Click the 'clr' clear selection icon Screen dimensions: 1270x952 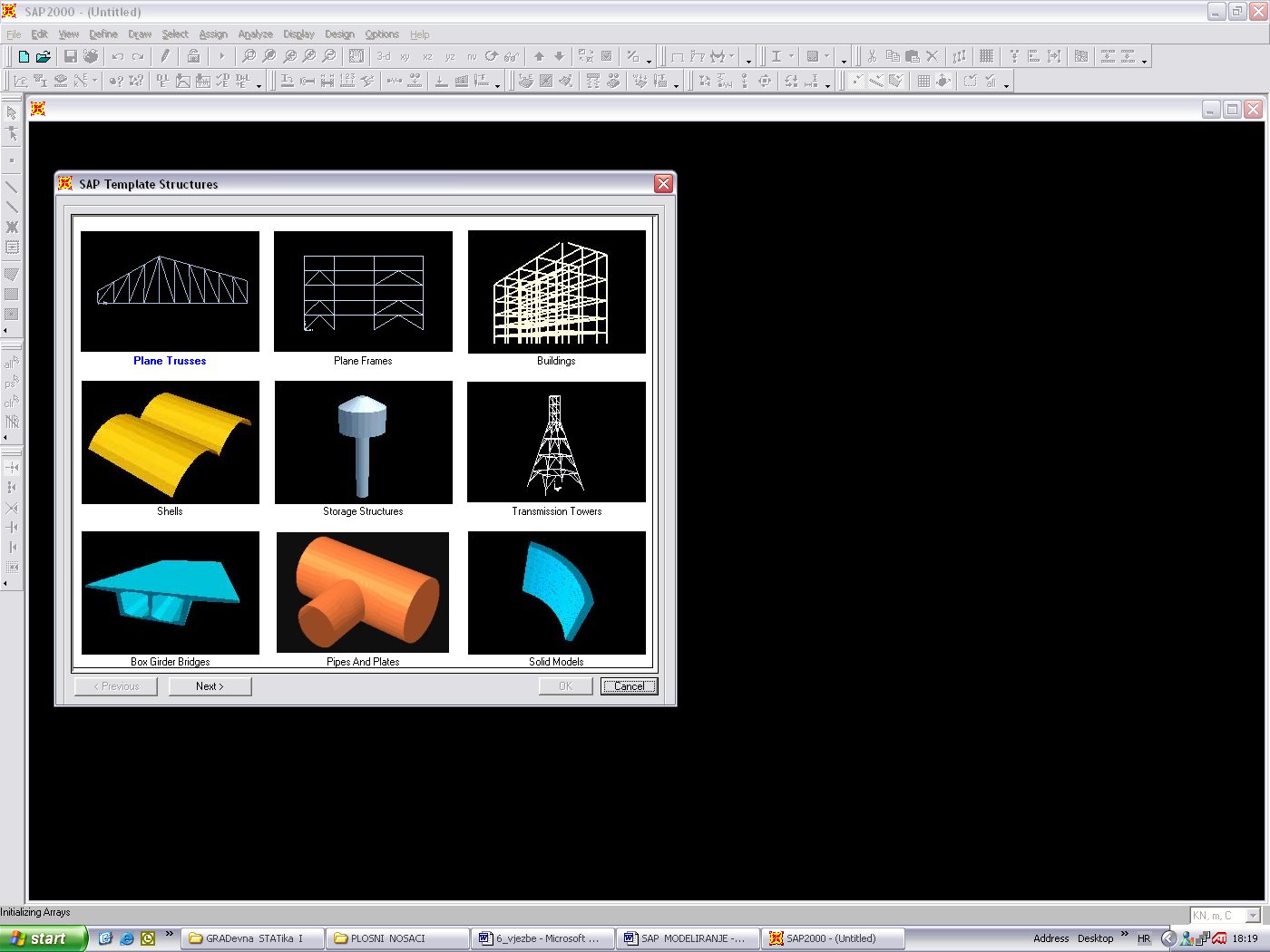pos(12,402)
